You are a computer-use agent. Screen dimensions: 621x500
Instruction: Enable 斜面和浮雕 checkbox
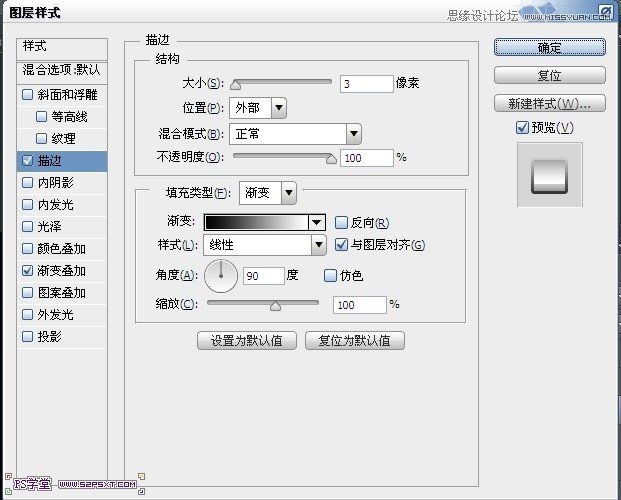click(27, 94)
